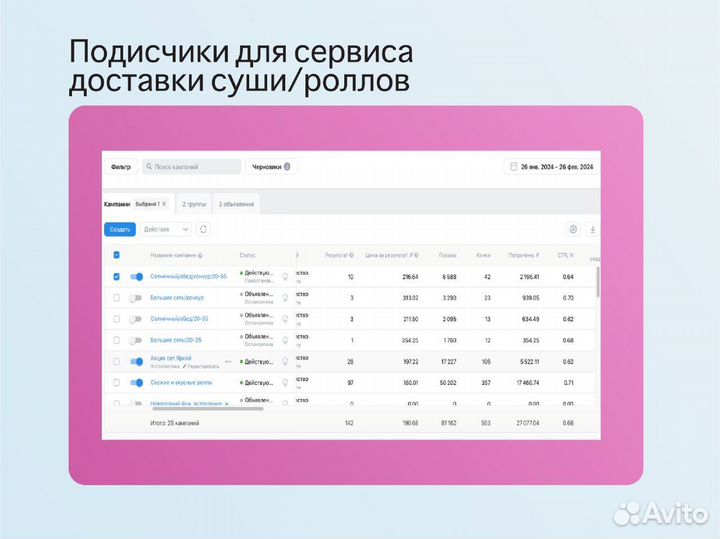Viewport: 720px width, 539px height.
Task: Click the vertical scrollbar at table right
Action: click(598, 282)
